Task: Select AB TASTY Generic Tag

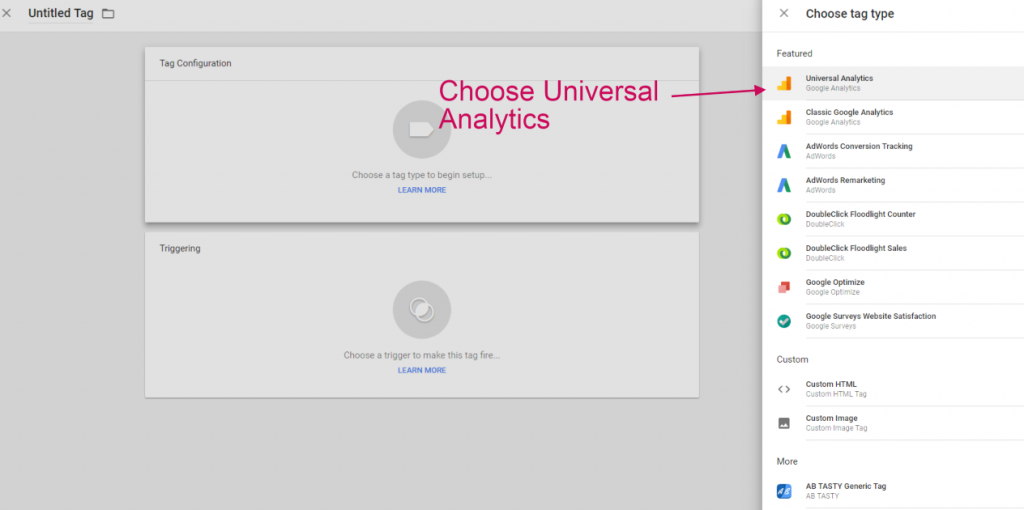Action: point(893,491)
